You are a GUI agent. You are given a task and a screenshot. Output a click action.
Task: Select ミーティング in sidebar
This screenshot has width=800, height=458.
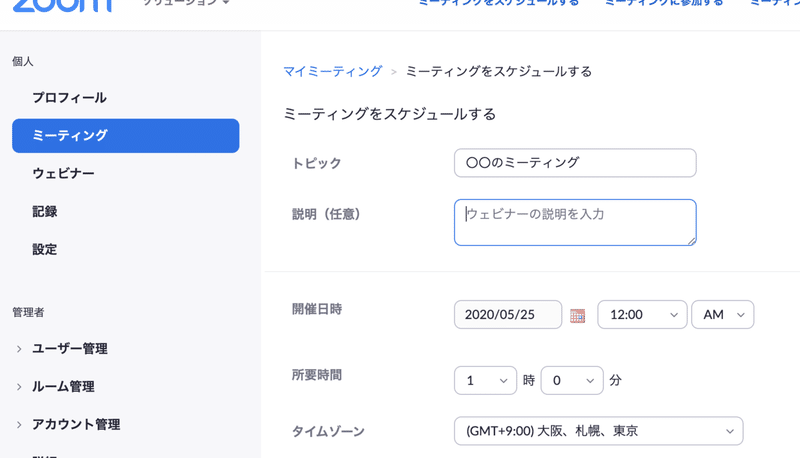coord(125,136)
